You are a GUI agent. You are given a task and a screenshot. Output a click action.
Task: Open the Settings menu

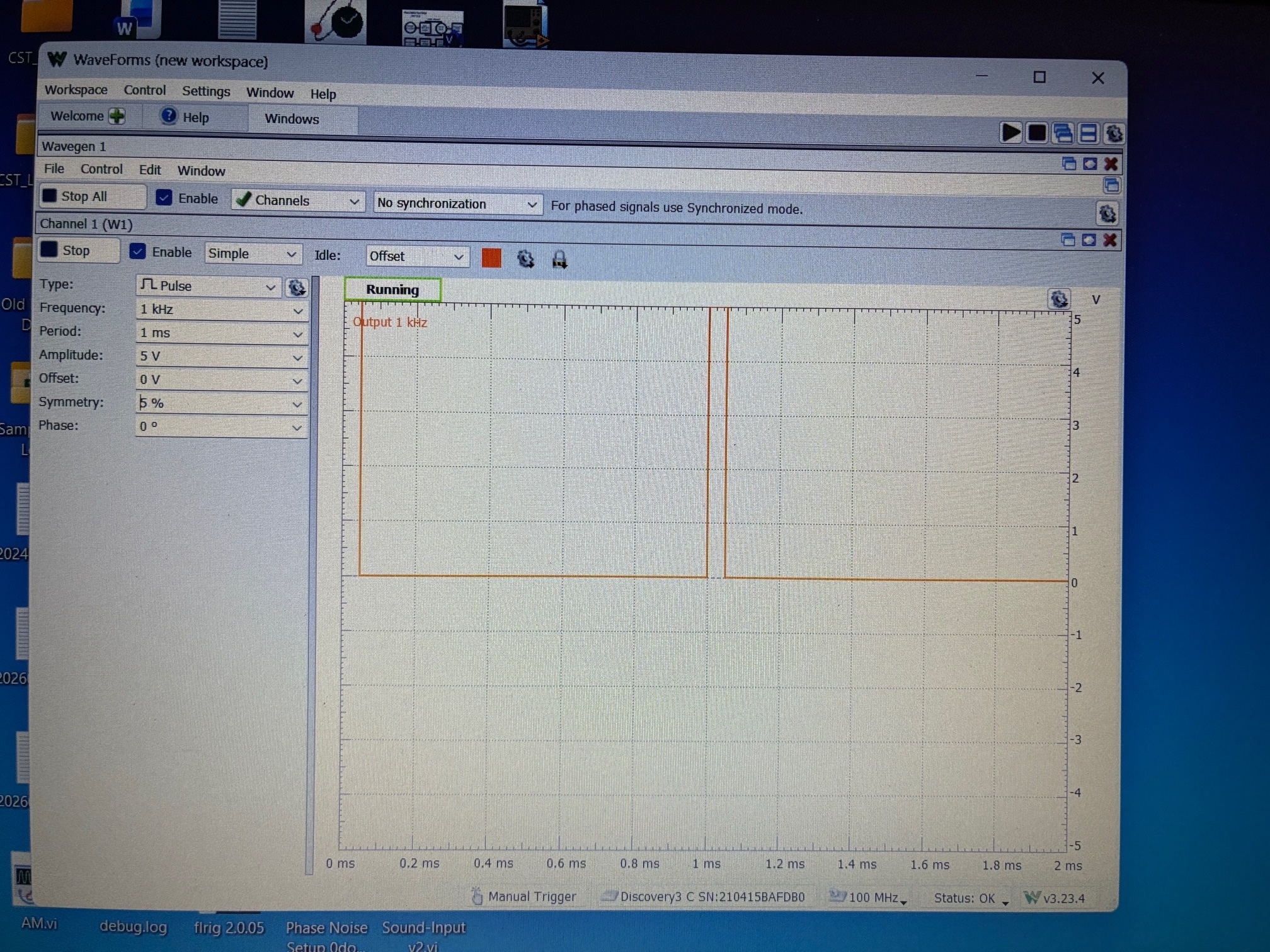point(206,91)
